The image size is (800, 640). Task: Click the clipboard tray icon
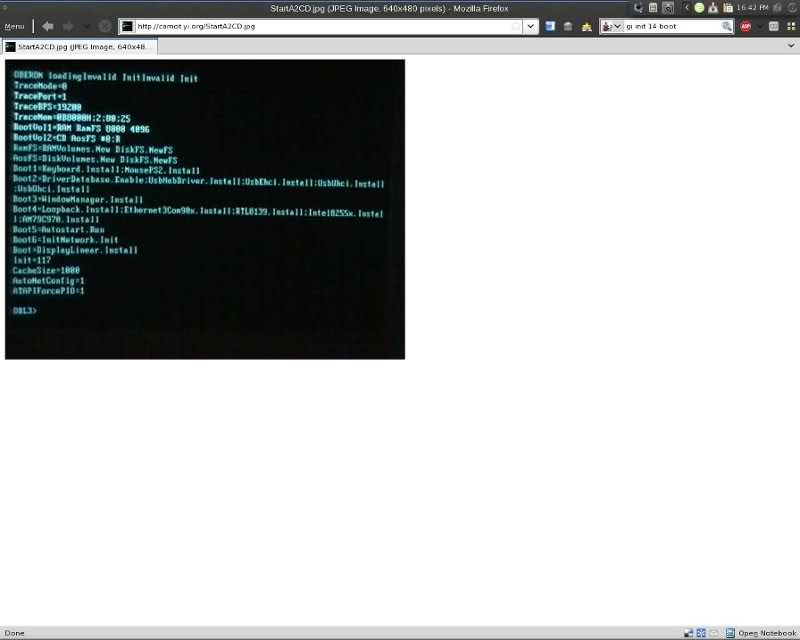(x=728, y=8)
